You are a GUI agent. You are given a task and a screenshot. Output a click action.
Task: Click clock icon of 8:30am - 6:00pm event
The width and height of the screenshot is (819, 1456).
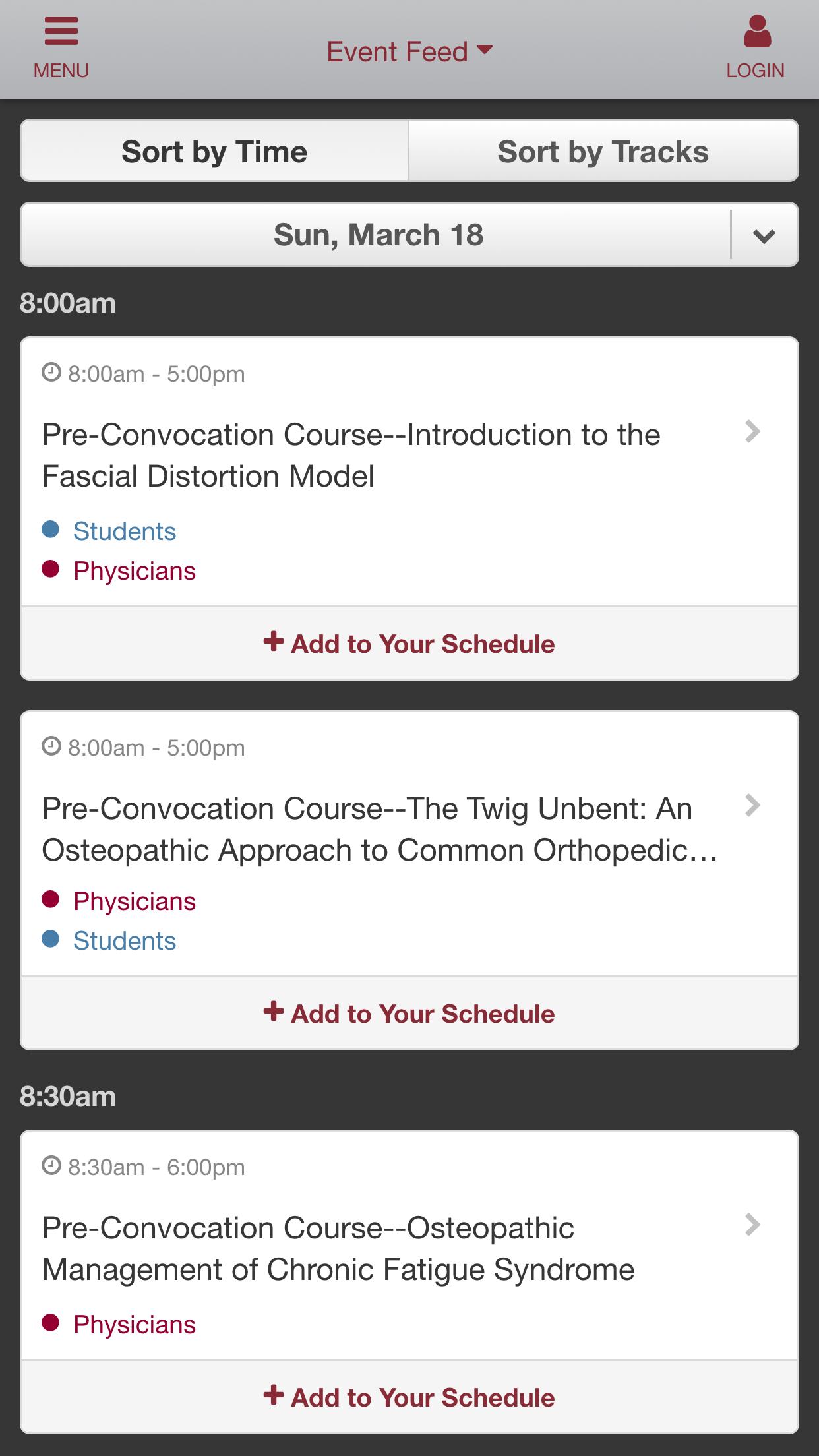pyautogui.click(x=51, y=1166)
